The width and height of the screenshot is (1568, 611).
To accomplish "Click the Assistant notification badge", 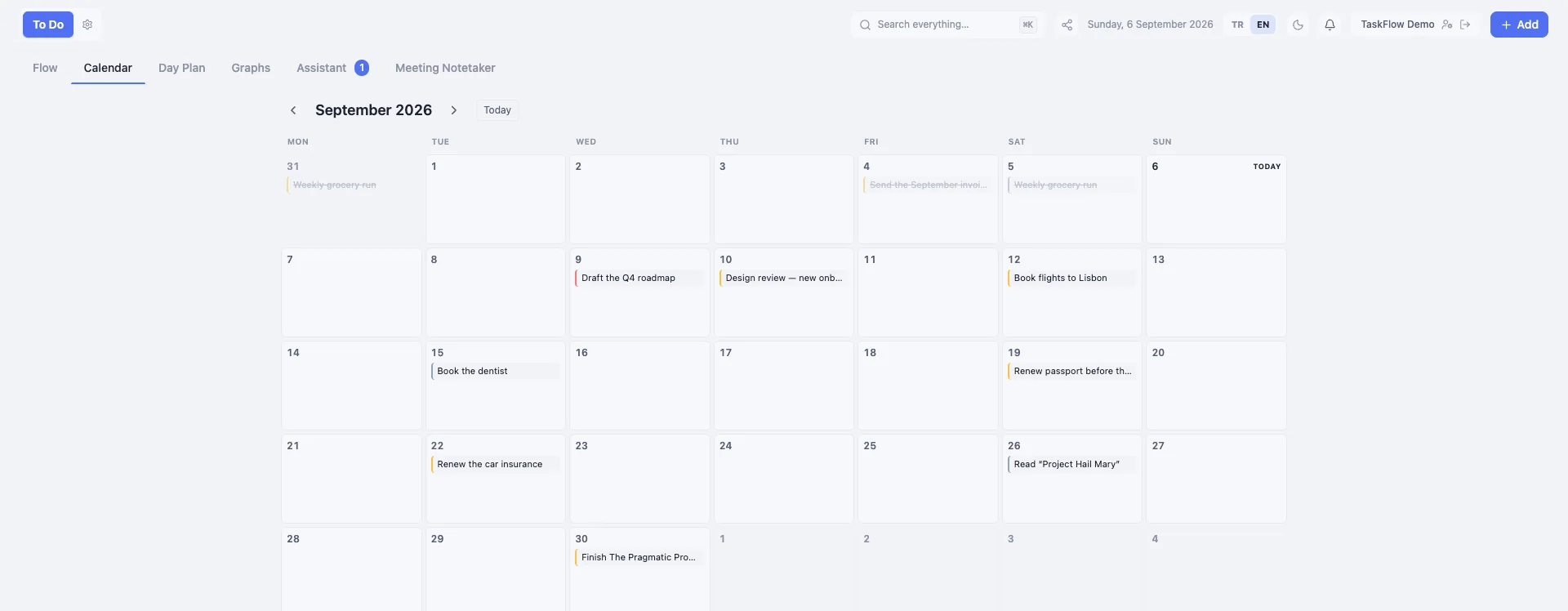I will point(362,68).
